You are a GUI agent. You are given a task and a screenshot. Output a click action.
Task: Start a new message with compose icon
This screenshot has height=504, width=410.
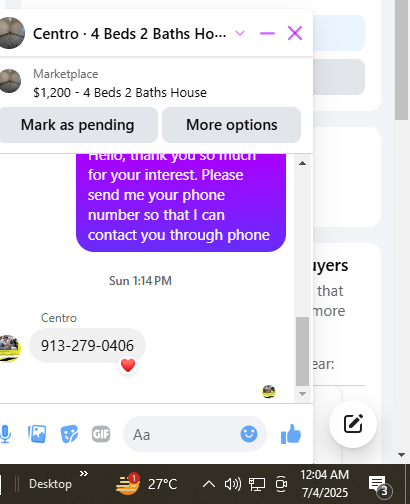click(x=353, y=424)
